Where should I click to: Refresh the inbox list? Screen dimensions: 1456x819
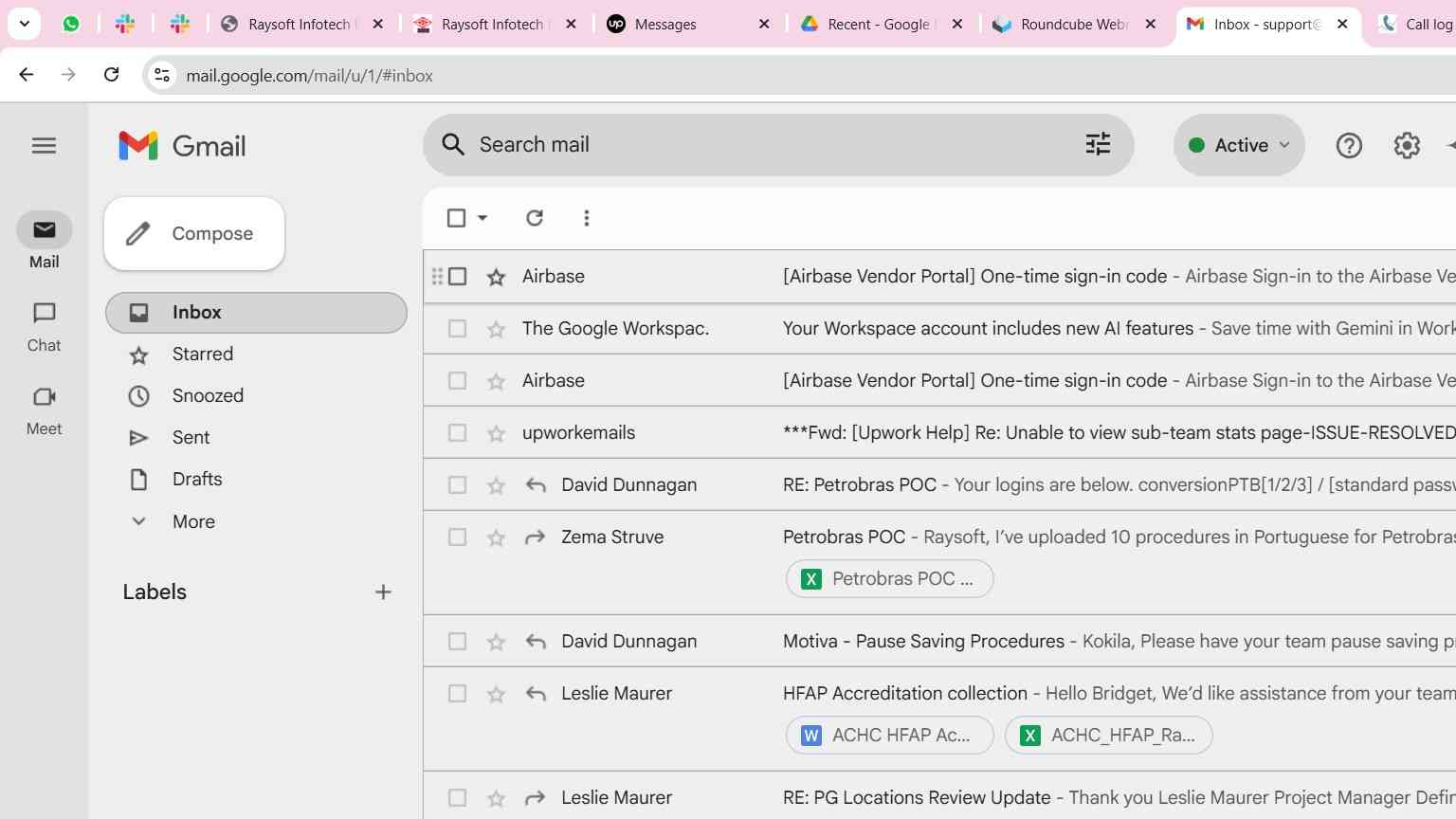pyautogui.click(x=535, y=218)
